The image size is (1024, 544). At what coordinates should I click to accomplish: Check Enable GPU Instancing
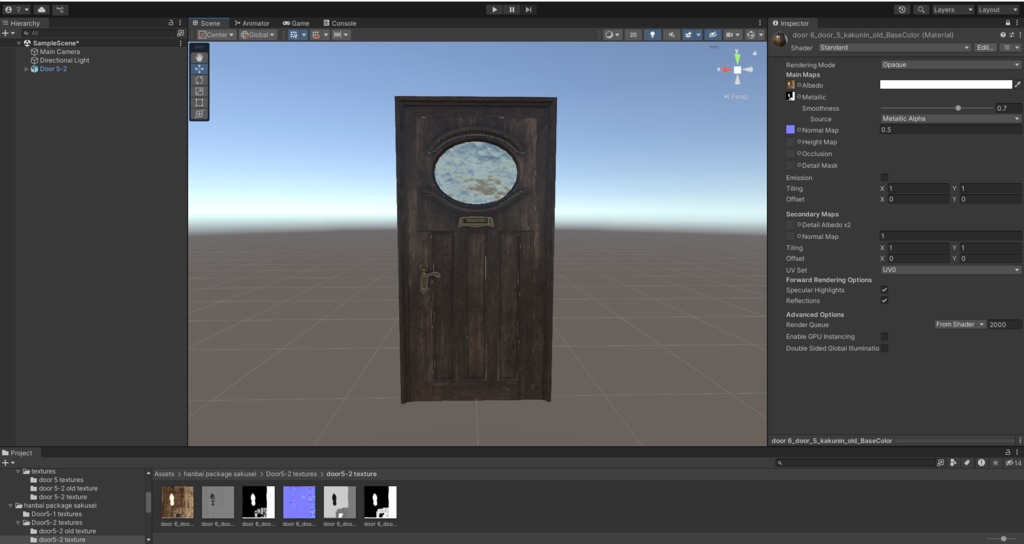884,336
